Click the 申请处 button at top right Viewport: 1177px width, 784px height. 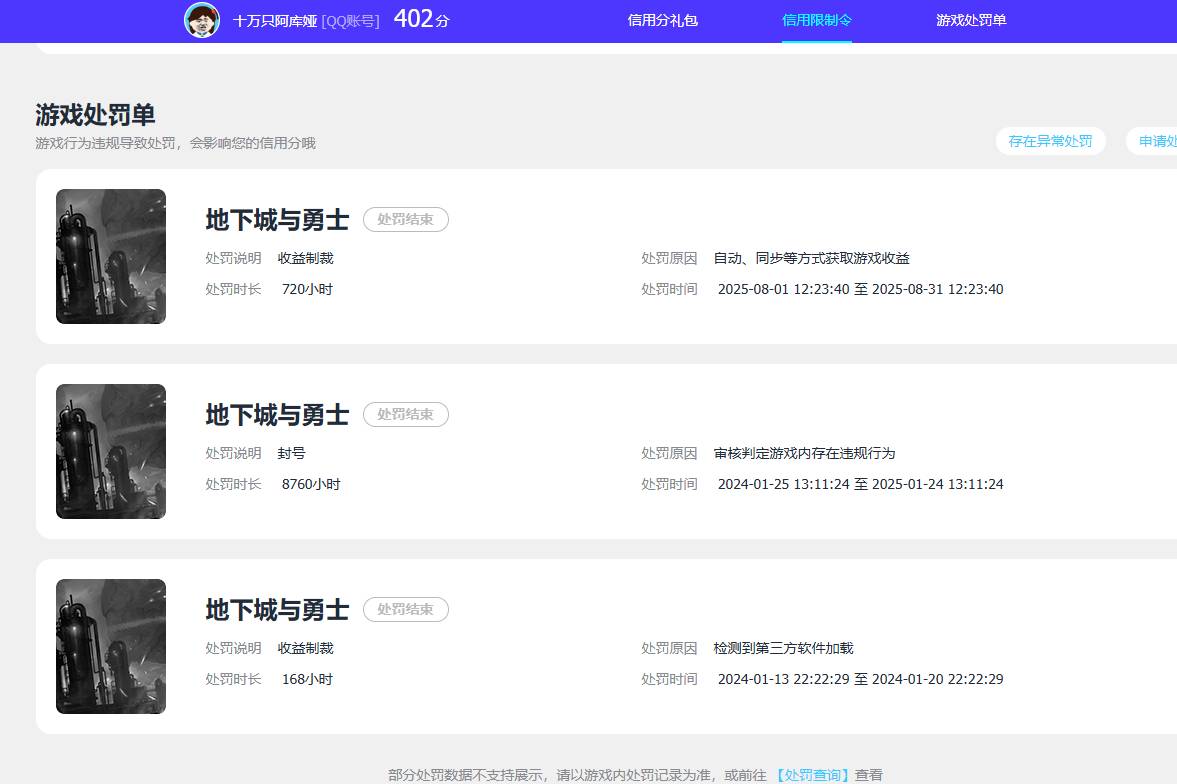[x=1158, y=140]
